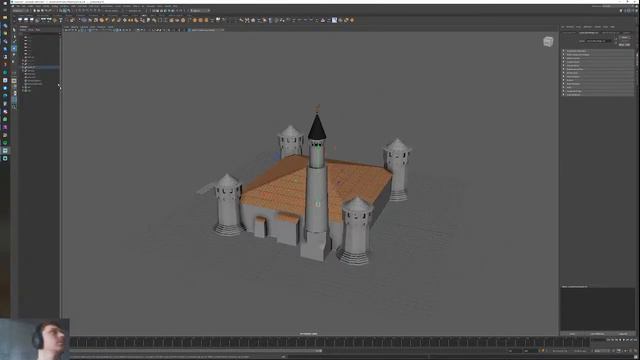Viewport: 640px width, 360px height.
Task: Click the playback range slider bar
Action: pos(196,351)
